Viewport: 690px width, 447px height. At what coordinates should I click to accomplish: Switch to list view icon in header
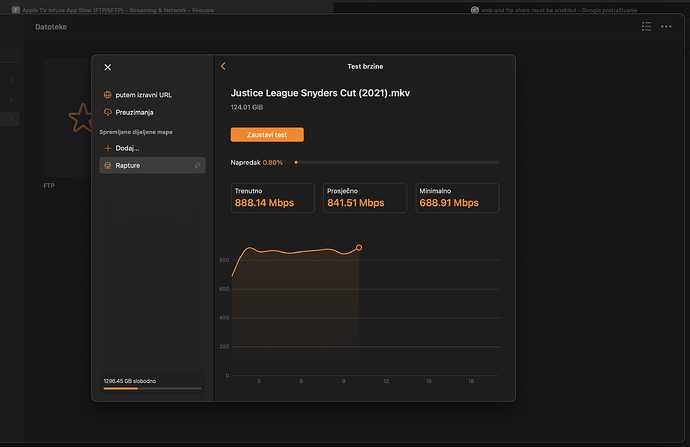pyautogui.click(x=646, y=26)
